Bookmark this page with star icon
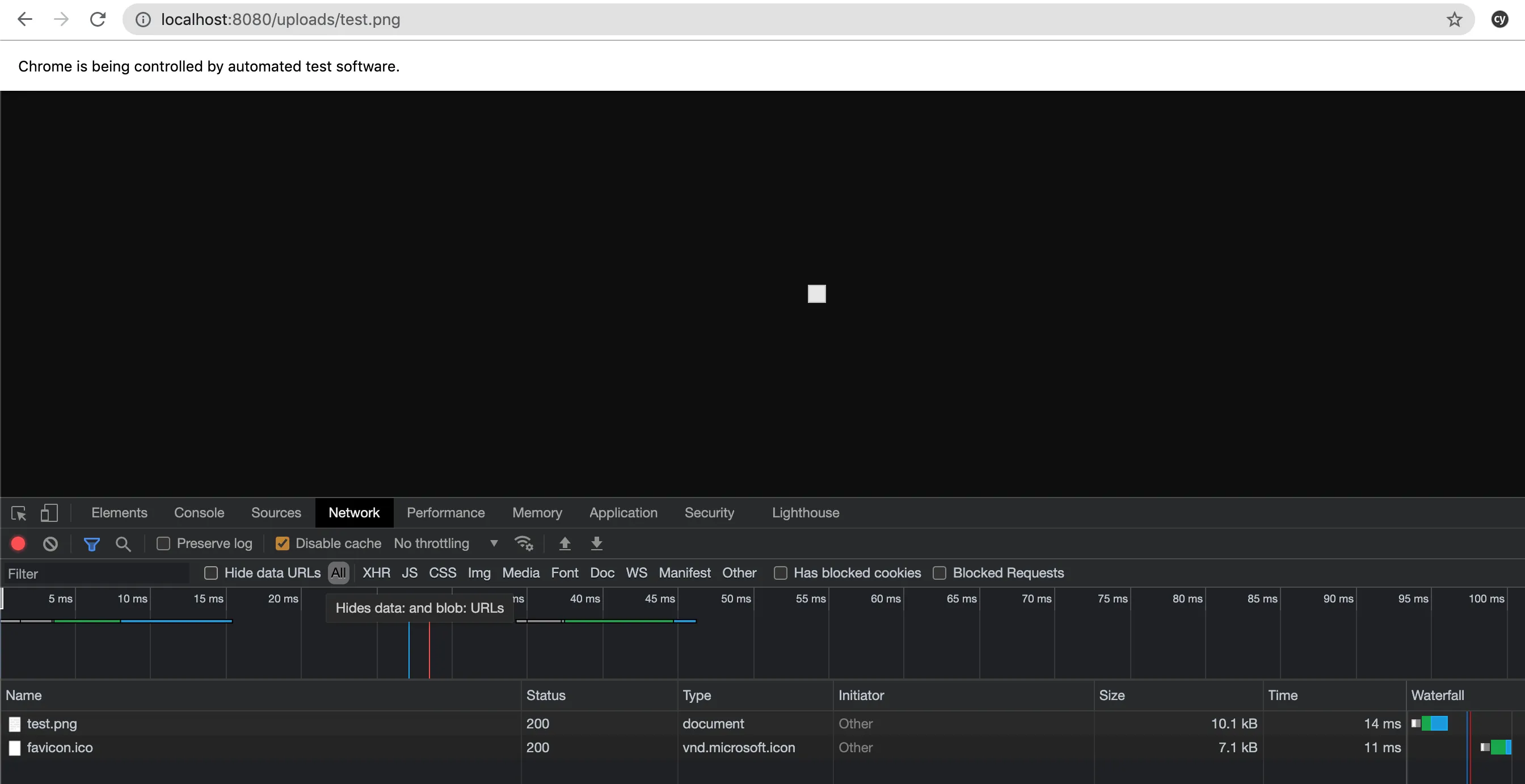 [x=1454, y=19]
